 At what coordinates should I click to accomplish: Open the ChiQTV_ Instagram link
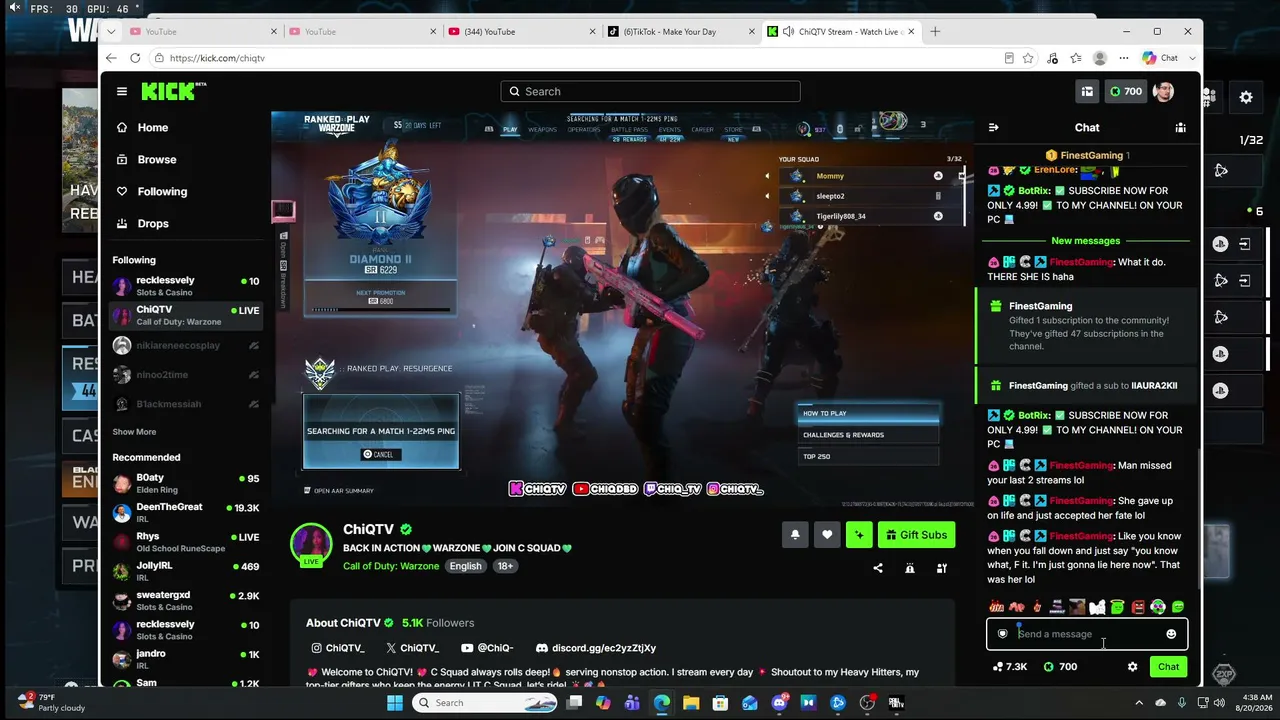[x=338, y=648]
